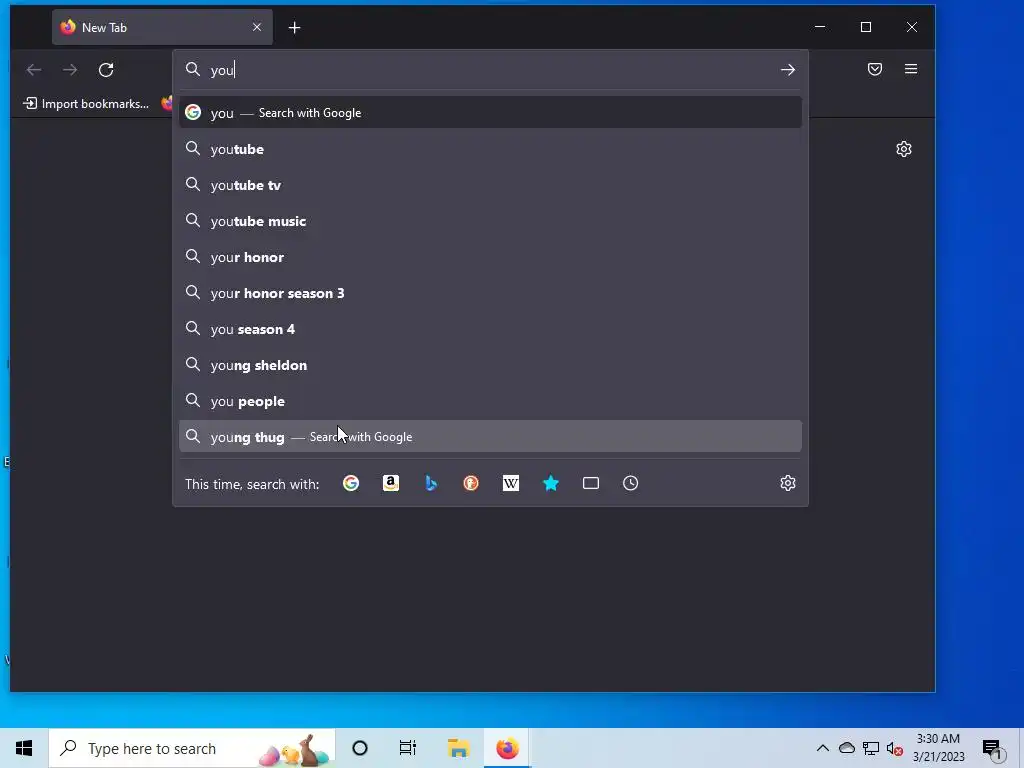This screenshot has width=1024, height=768.
Task: Click Firefox icon in the taskbar
Action: point(507,748)
